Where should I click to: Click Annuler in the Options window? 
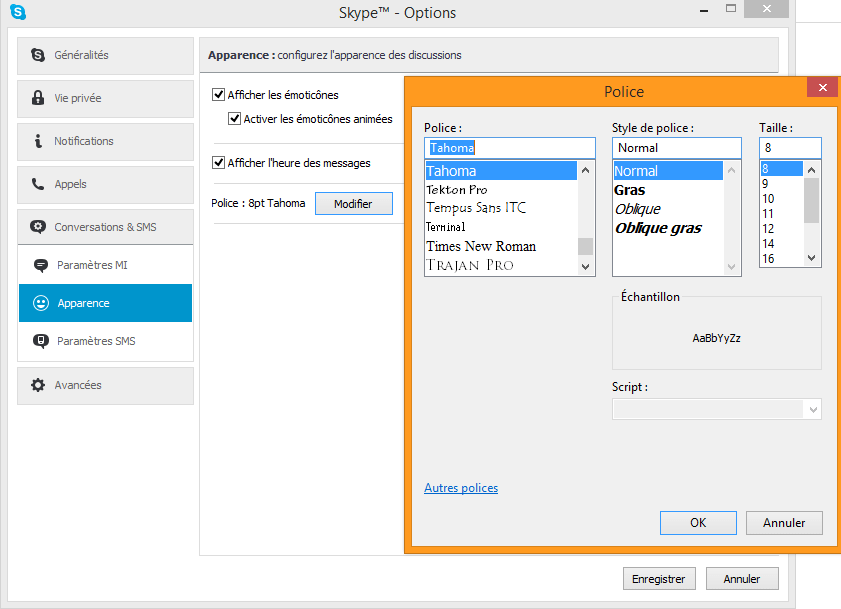coord(742,579)
